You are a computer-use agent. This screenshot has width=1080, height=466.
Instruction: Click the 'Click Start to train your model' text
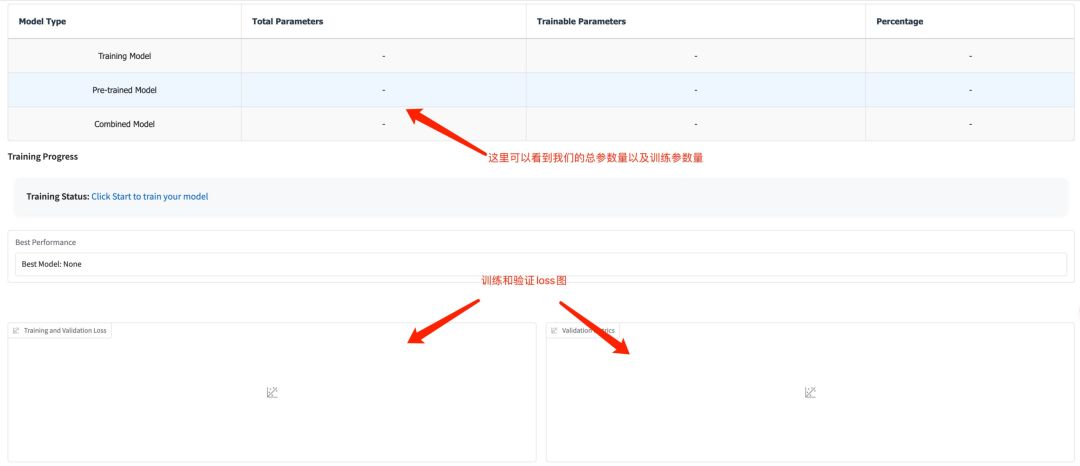[149, 197]
